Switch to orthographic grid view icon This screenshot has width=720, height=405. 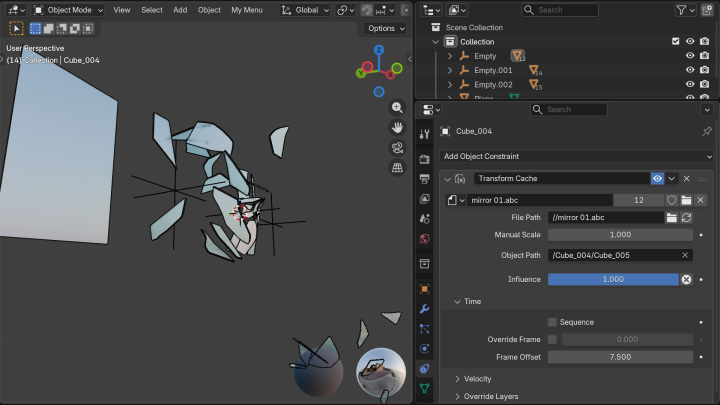click(397, 168)
